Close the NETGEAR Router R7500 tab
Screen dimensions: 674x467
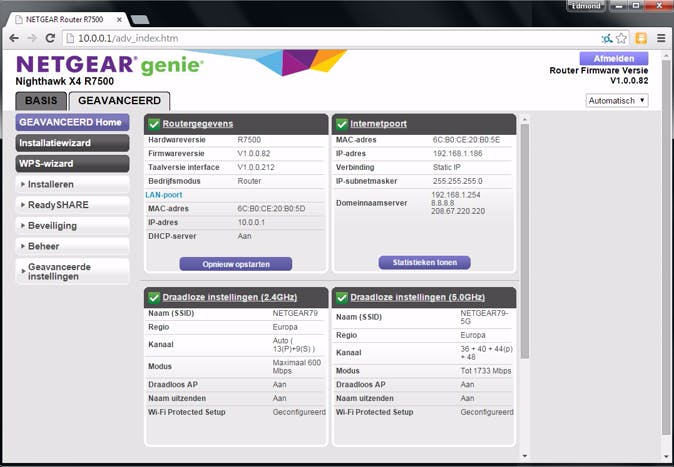click(119, 20)
